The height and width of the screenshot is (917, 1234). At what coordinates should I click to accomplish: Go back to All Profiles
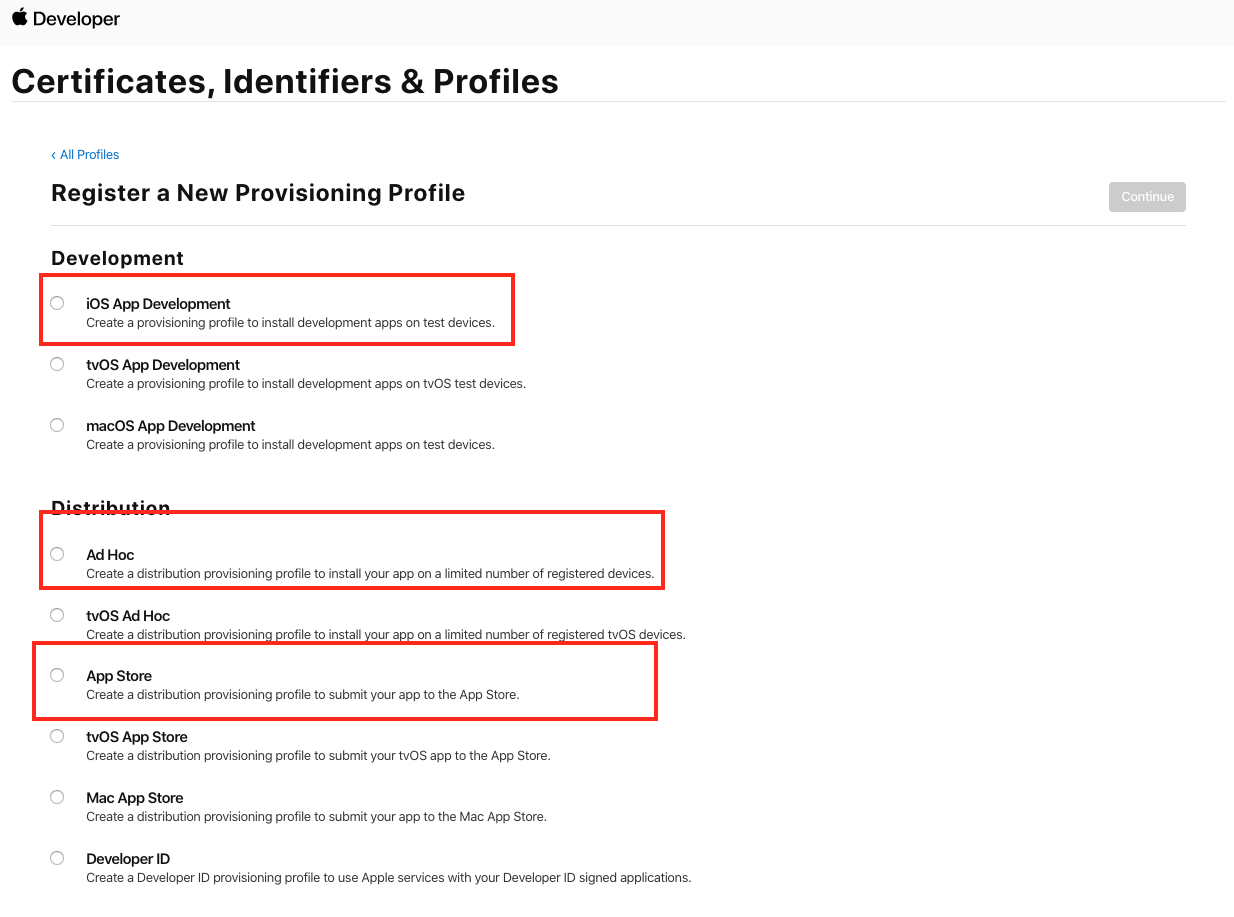[86, 155]
